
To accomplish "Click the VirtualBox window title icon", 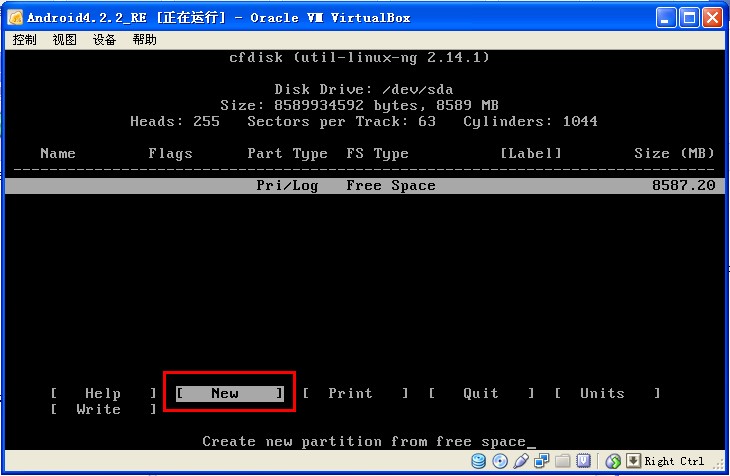I will [x=15, y=18].
